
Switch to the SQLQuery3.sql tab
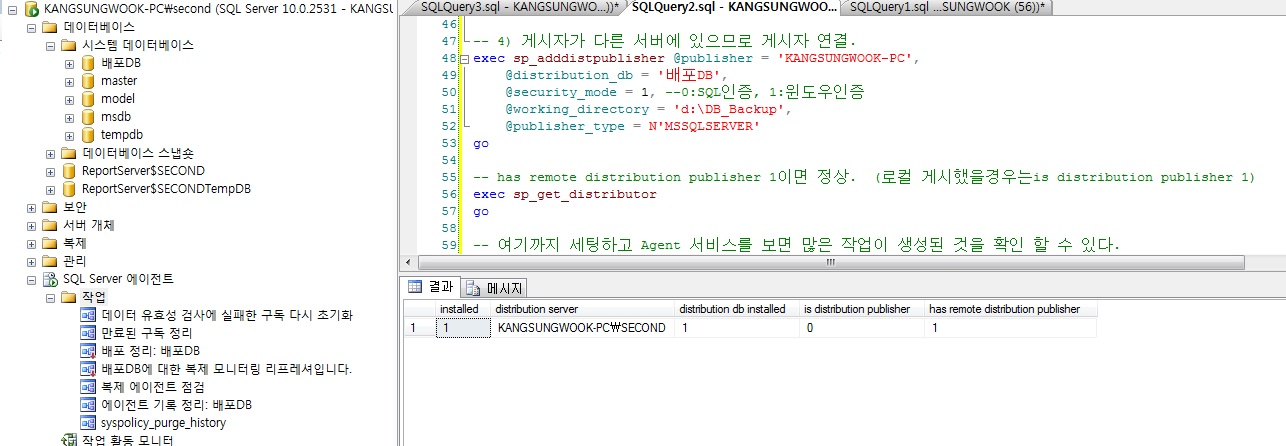tap(519, 7)
